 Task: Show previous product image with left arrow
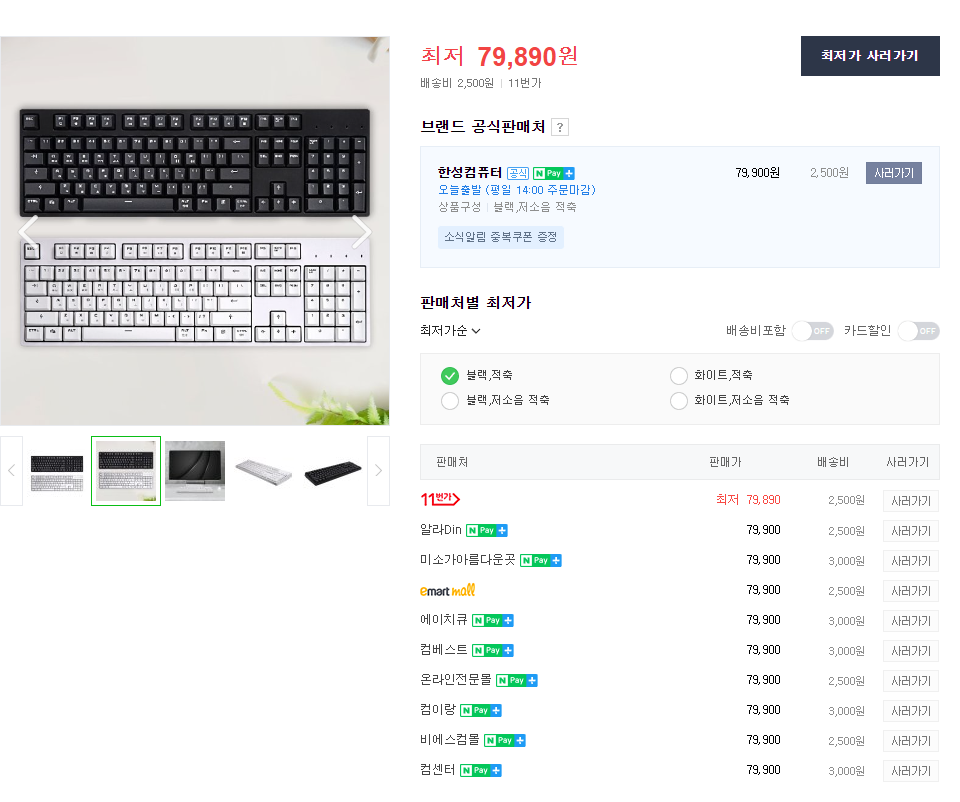(28, 231)
